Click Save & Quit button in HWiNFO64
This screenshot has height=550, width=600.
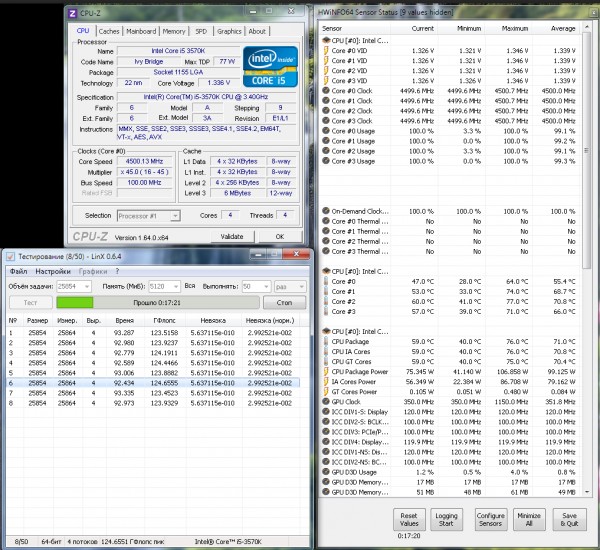pos(569,519)
